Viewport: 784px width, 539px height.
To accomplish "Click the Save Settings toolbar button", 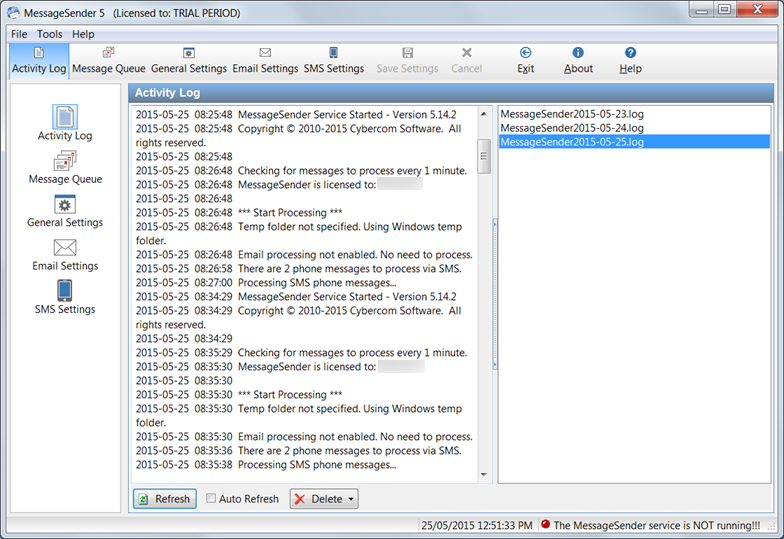I will pos(407,61).
